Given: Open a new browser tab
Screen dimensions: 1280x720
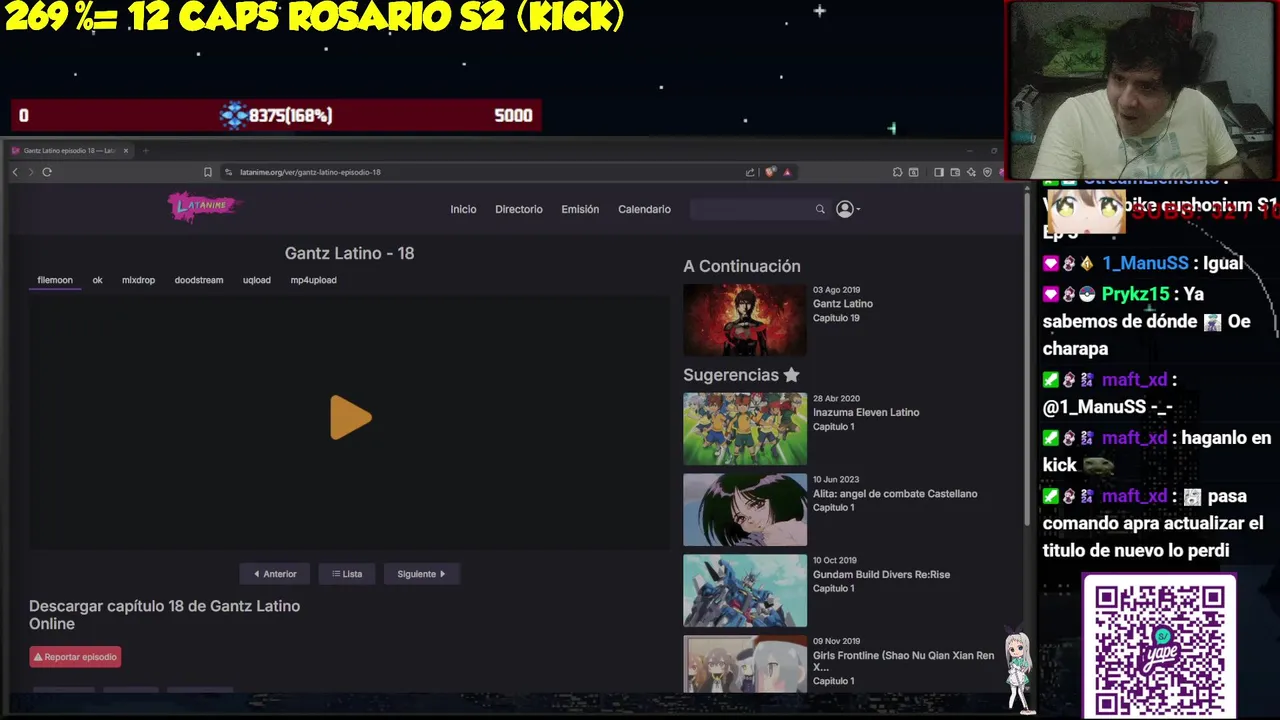Looking at the screenshot, I should (x=145, y=151).
